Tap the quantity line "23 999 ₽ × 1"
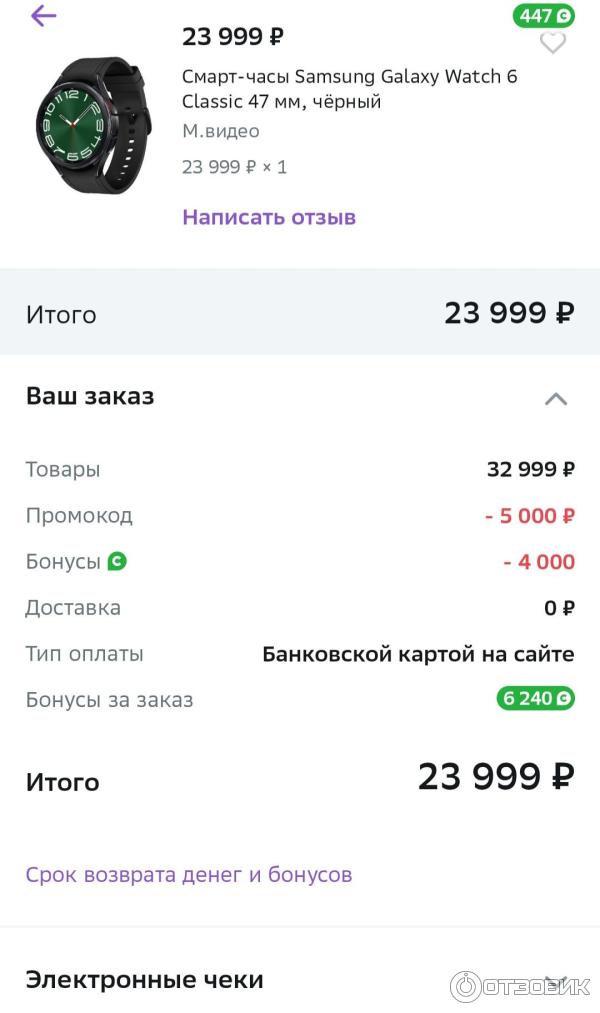The image size is (600, 1013). (x=234, y=167)
